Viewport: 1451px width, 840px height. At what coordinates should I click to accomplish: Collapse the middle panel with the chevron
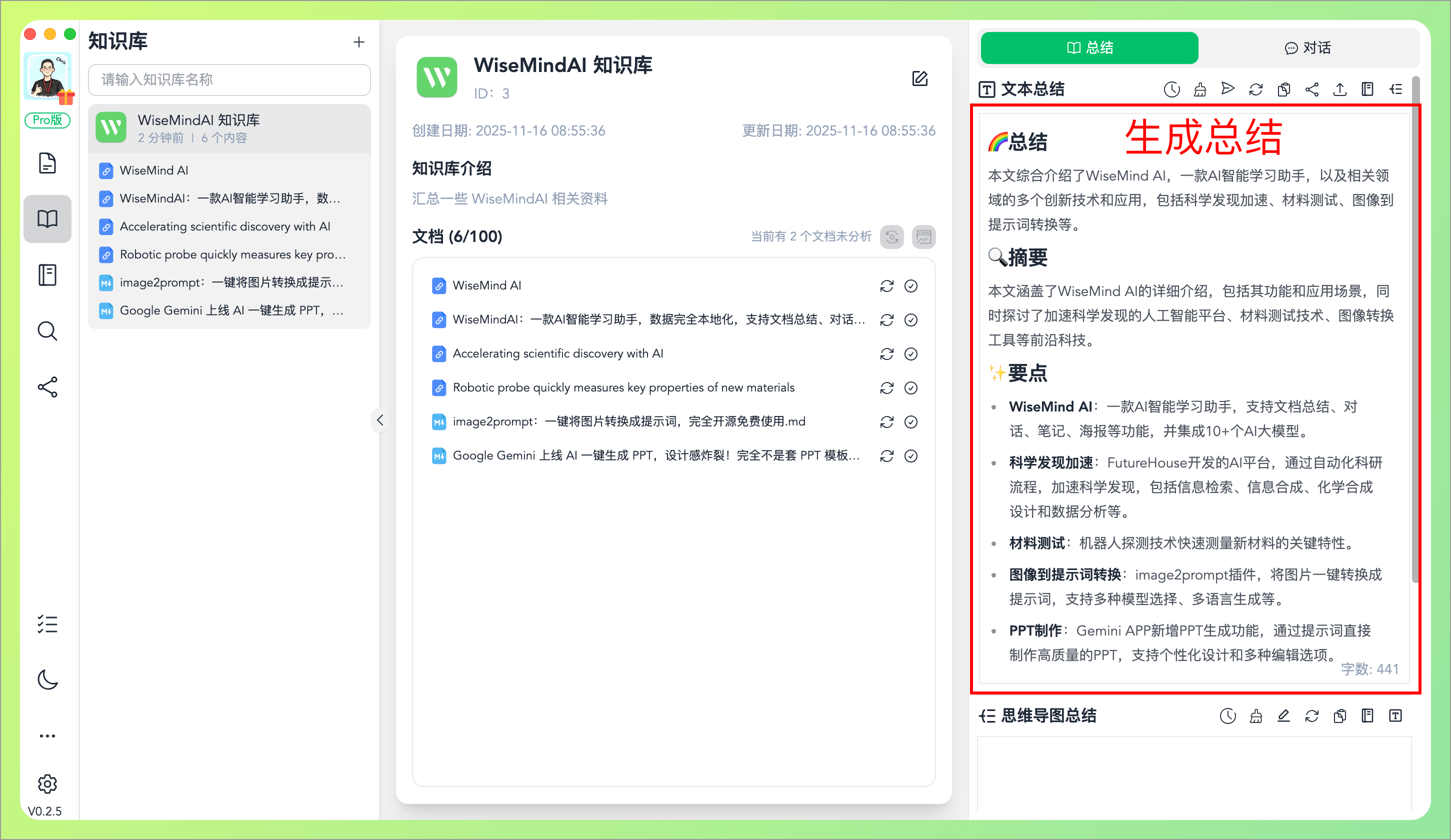tap(380, 420)
